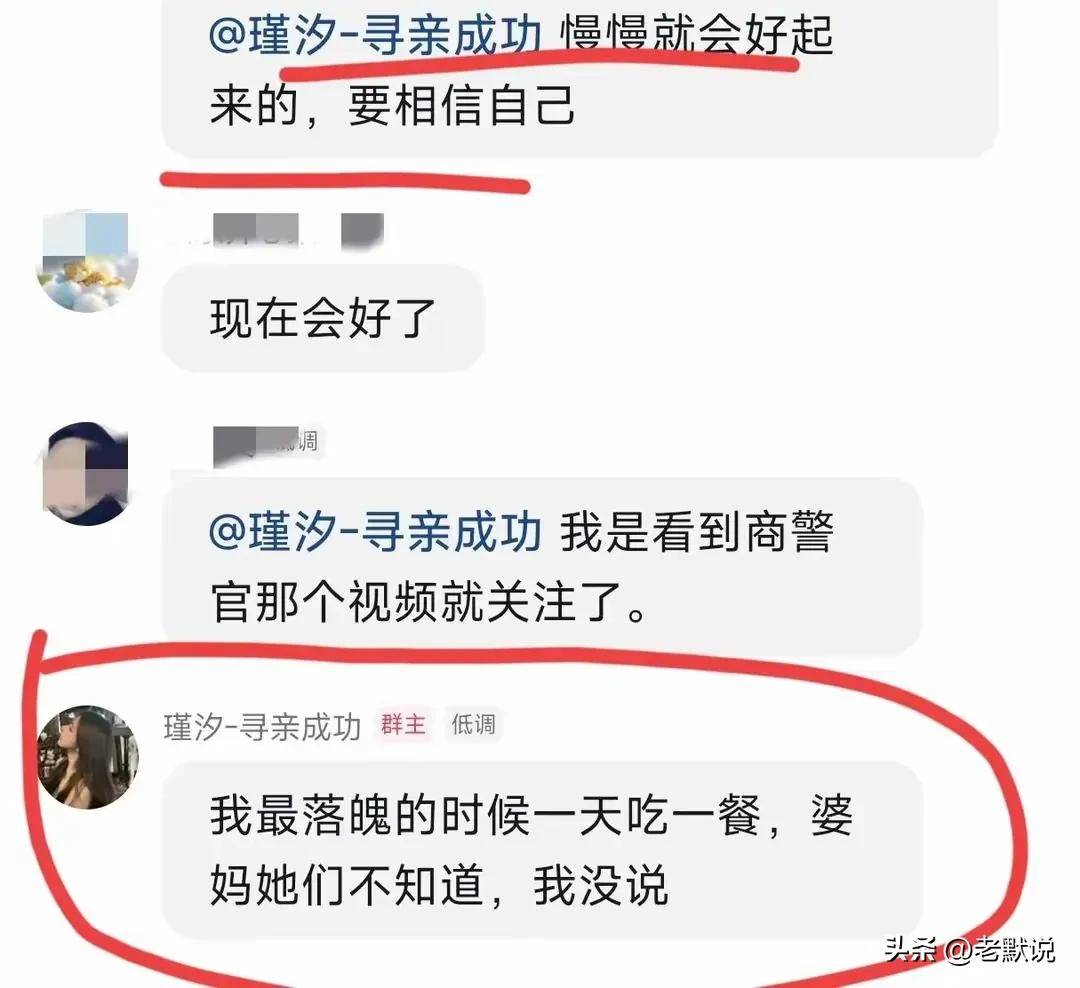Click the 低调 tag beside 群主
Screen dimensions: 1080x988
coord(473,725)
